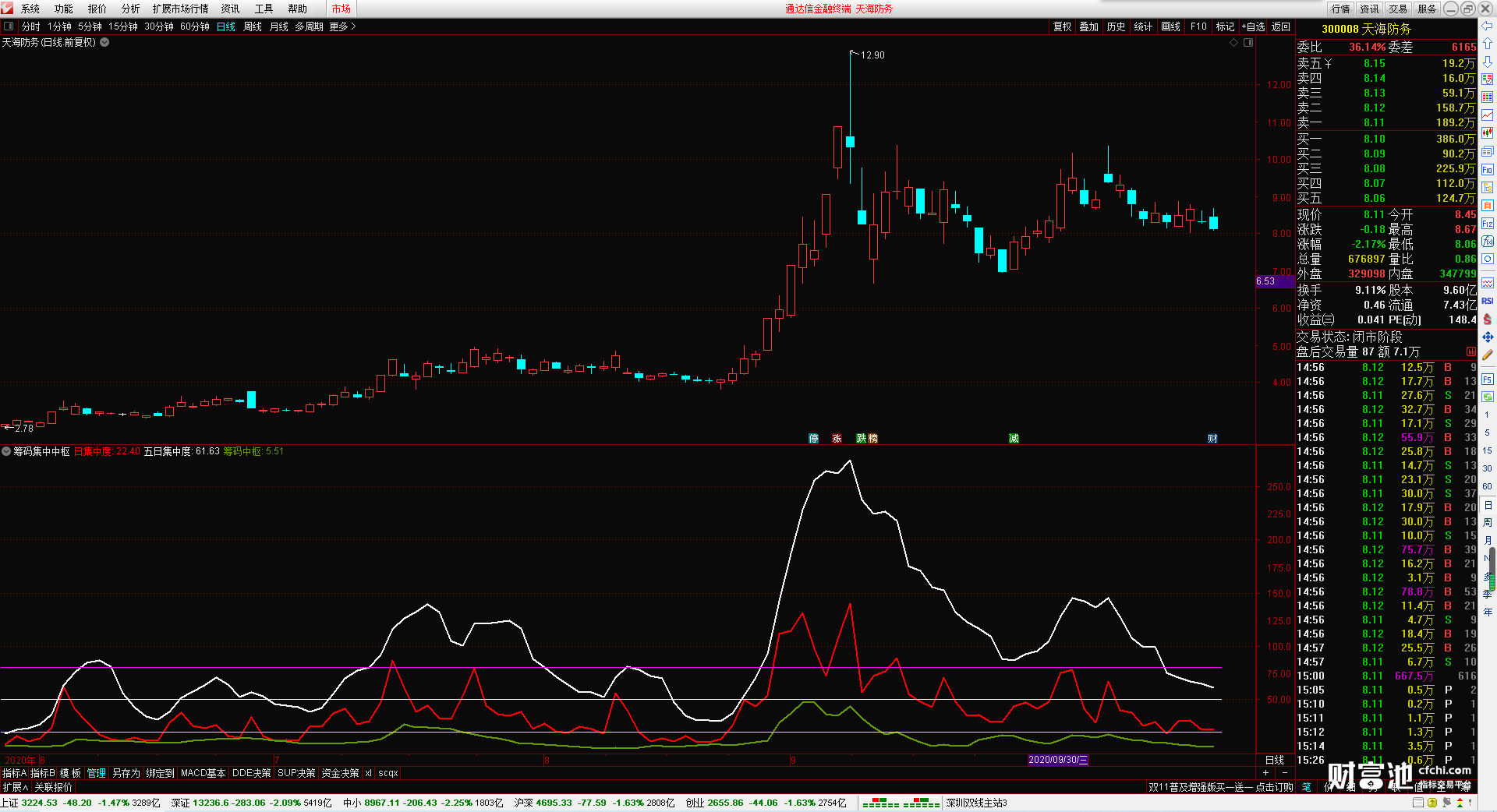Open the 报价 menu
The width and height of the screenshot is (1497, 812).
[x=97, y=9]
